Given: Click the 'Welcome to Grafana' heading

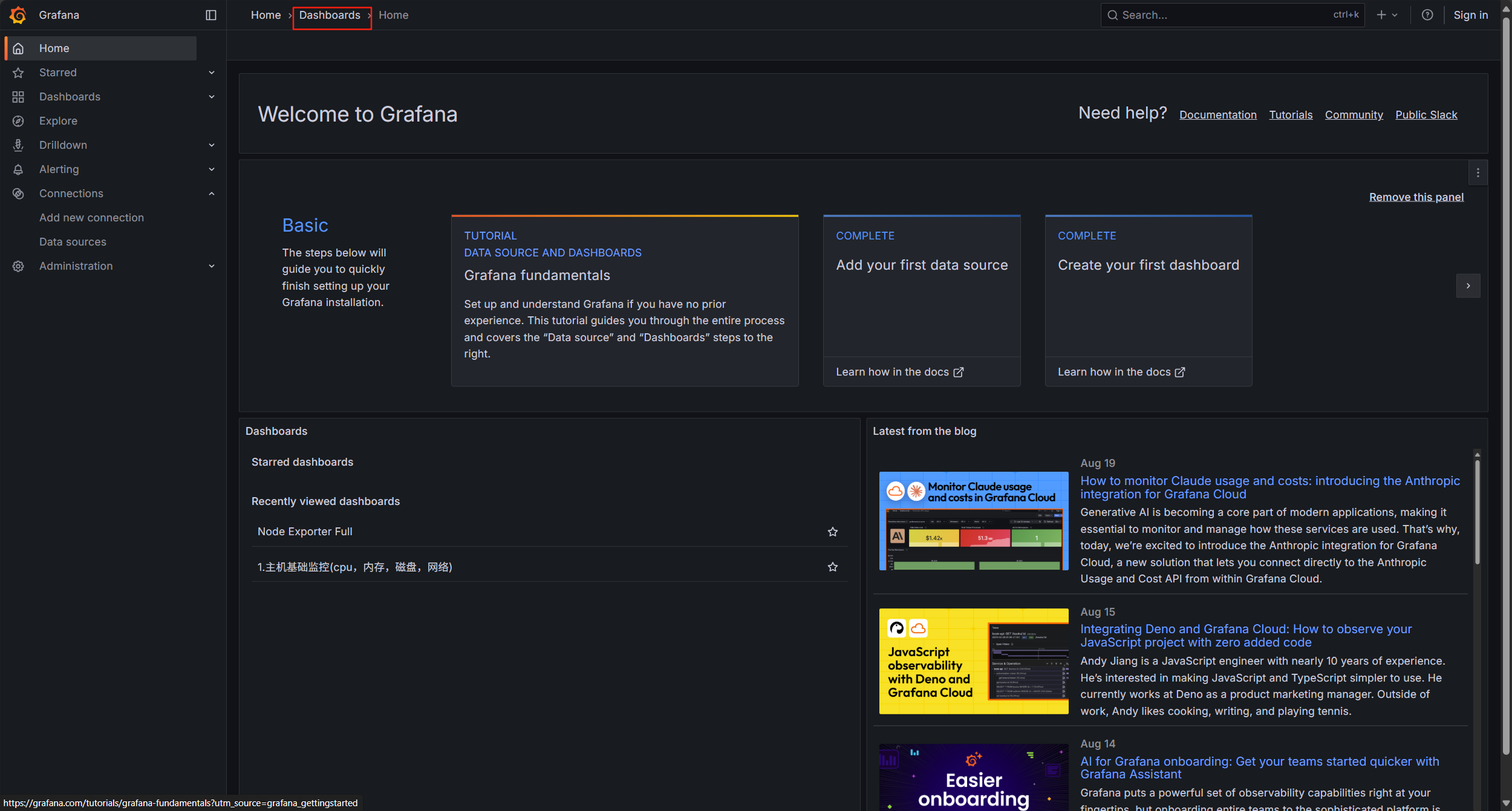Looking at the screenshot, I should pos(357,114).
